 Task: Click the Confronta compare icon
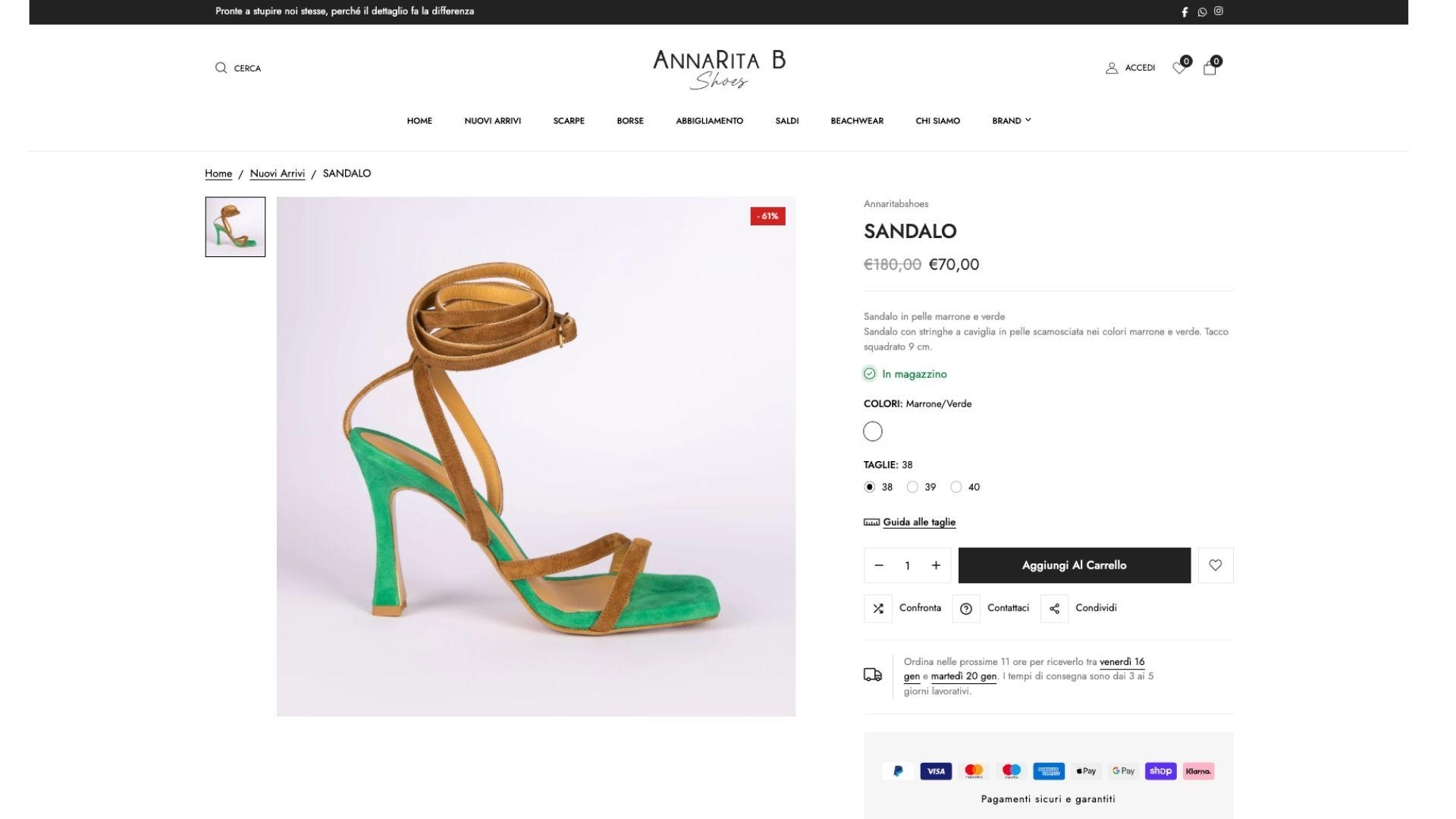pyautogui.click(x=878, y=609)
